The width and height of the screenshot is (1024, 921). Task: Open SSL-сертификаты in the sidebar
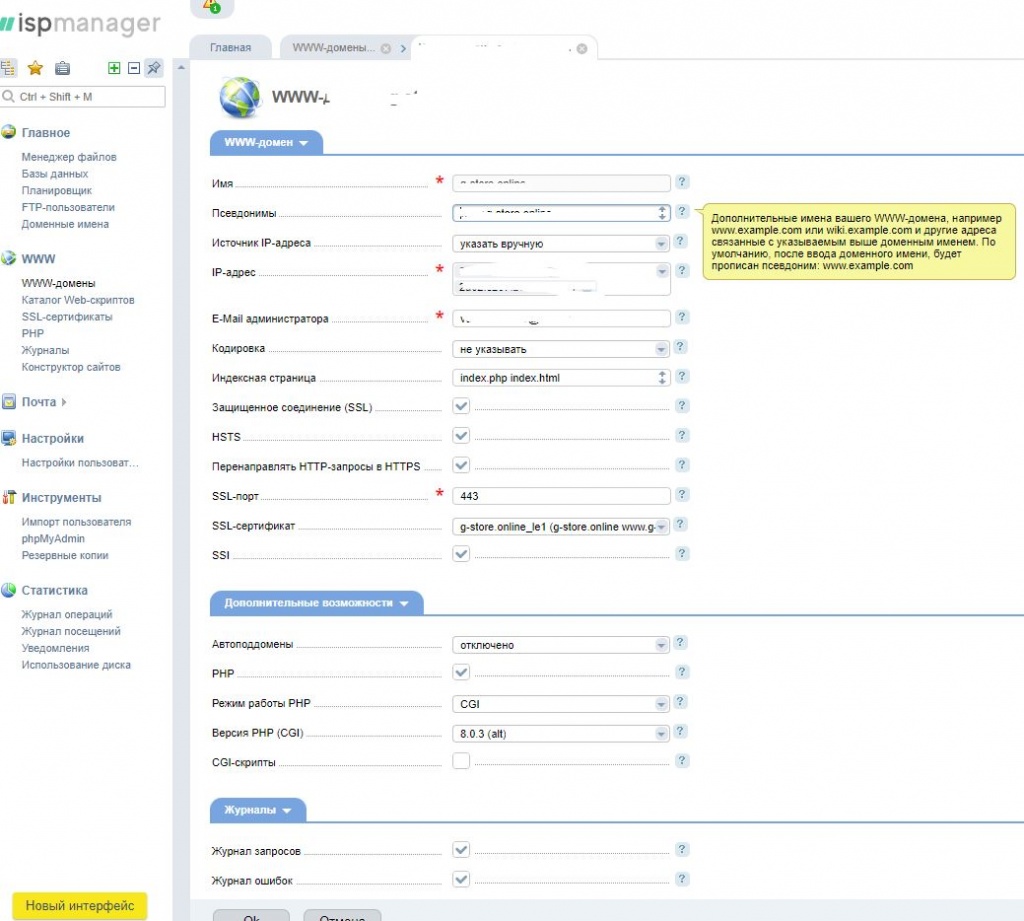click(x=67, y=317)
